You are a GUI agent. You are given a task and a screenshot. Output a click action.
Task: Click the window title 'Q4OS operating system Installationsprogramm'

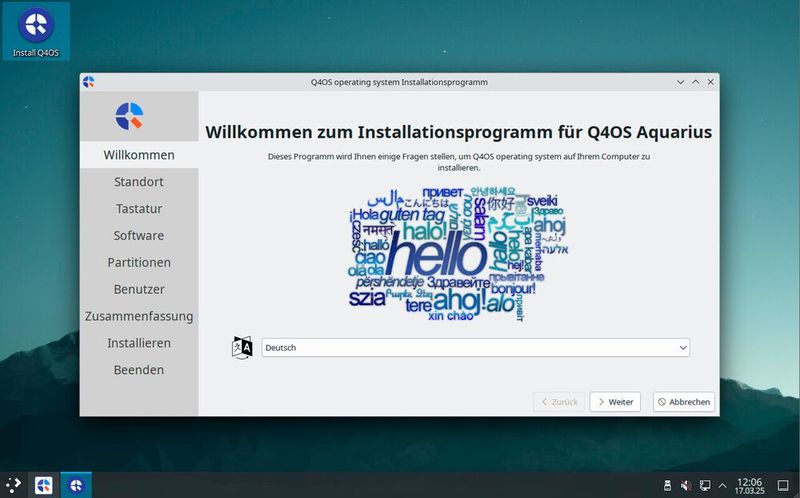tap(399, 82)
